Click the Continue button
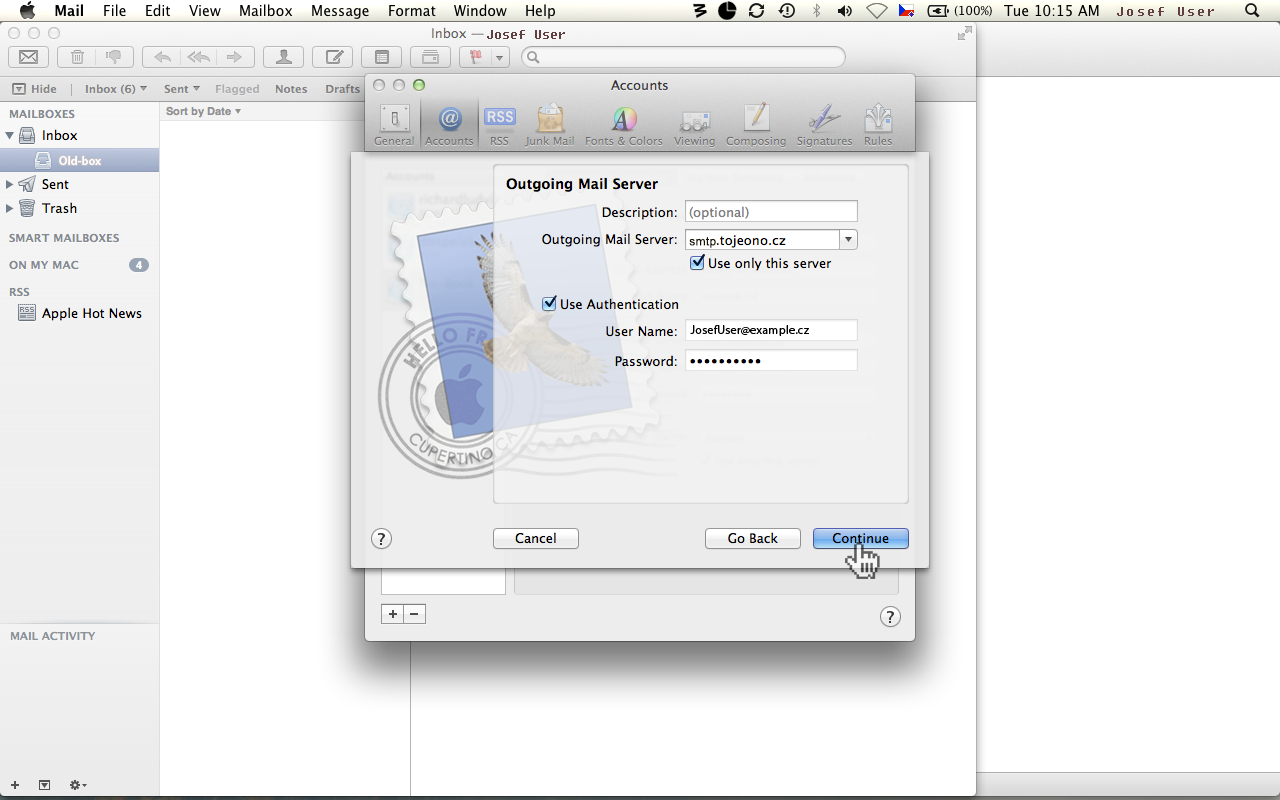 click(x=860, y=538)
